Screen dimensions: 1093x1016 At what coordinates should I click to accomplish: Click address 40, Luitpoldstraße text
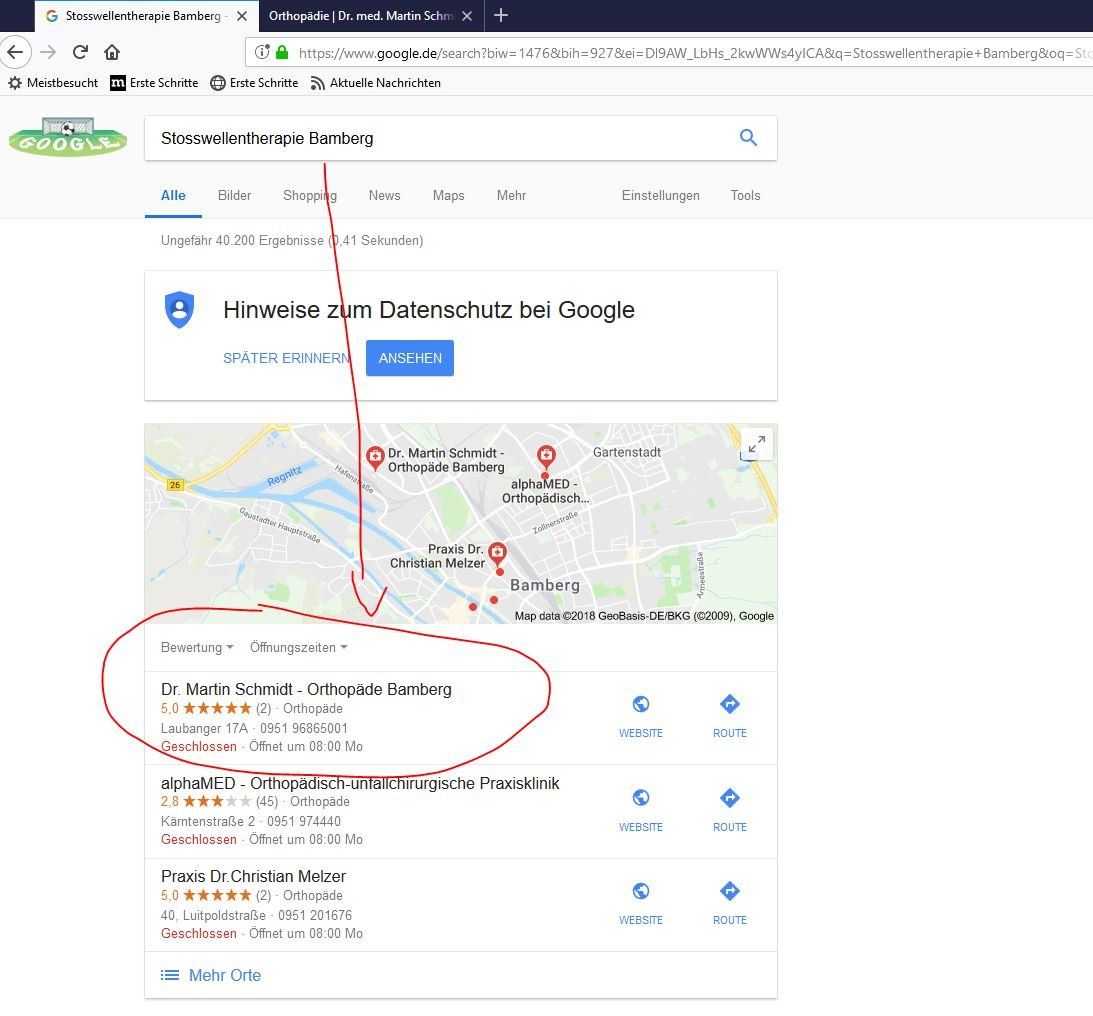(213, 916)
